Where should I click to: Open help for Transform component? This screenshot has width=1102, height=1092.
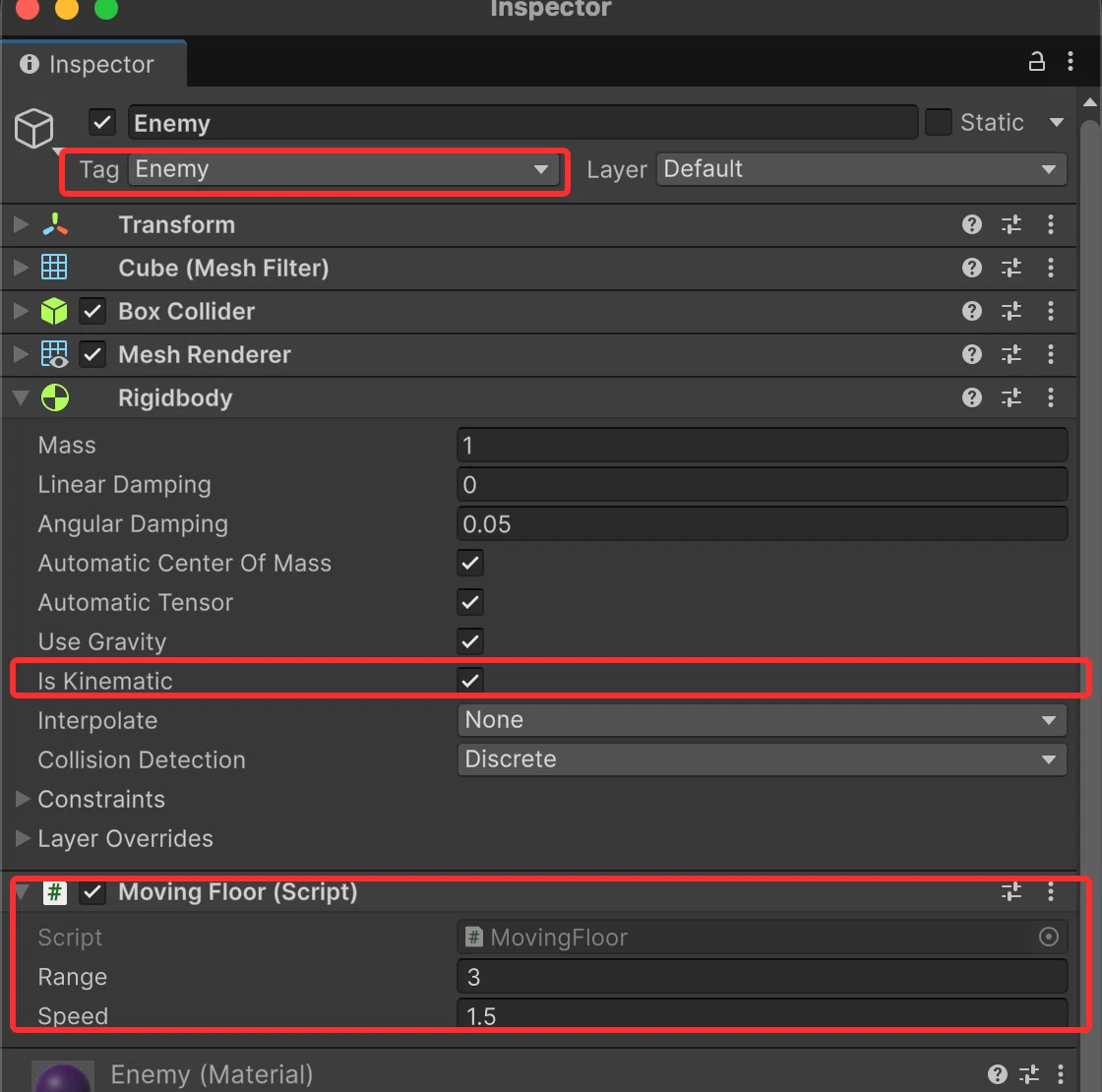pyautogui.click(x=971, y=224)
